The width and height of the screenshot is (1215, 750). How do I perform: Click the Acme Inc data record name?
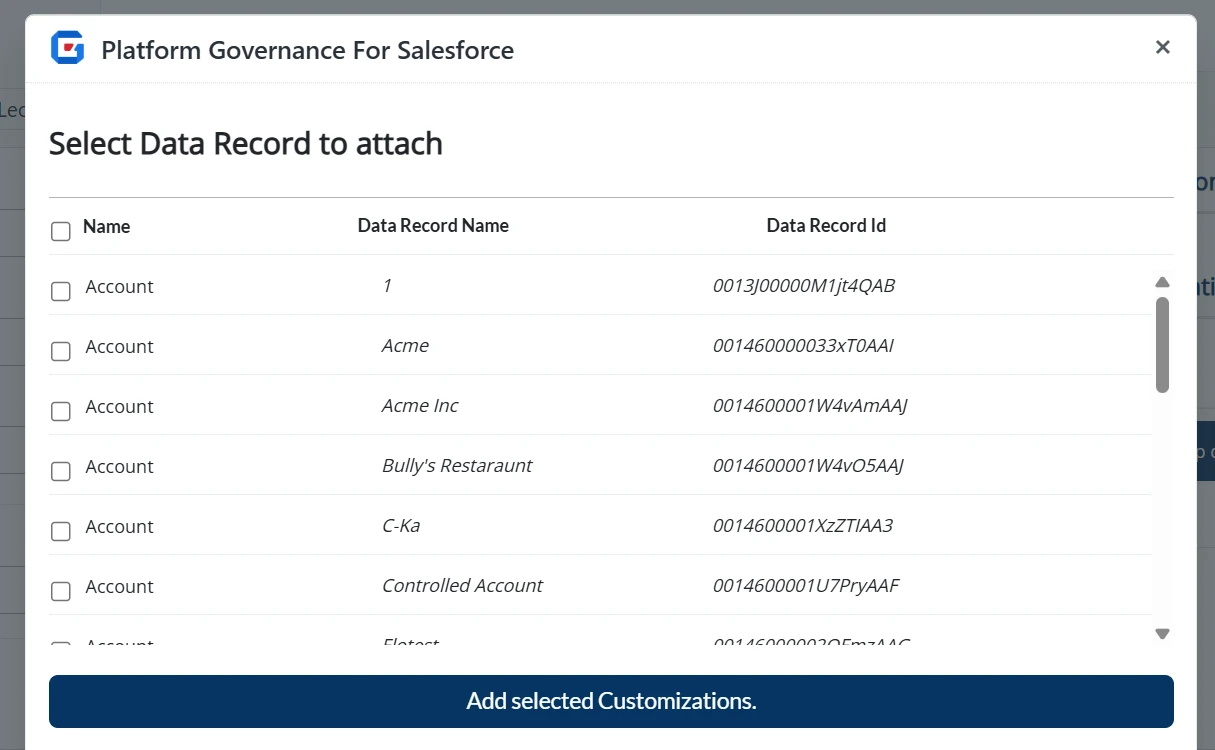[x=420, y=406]
